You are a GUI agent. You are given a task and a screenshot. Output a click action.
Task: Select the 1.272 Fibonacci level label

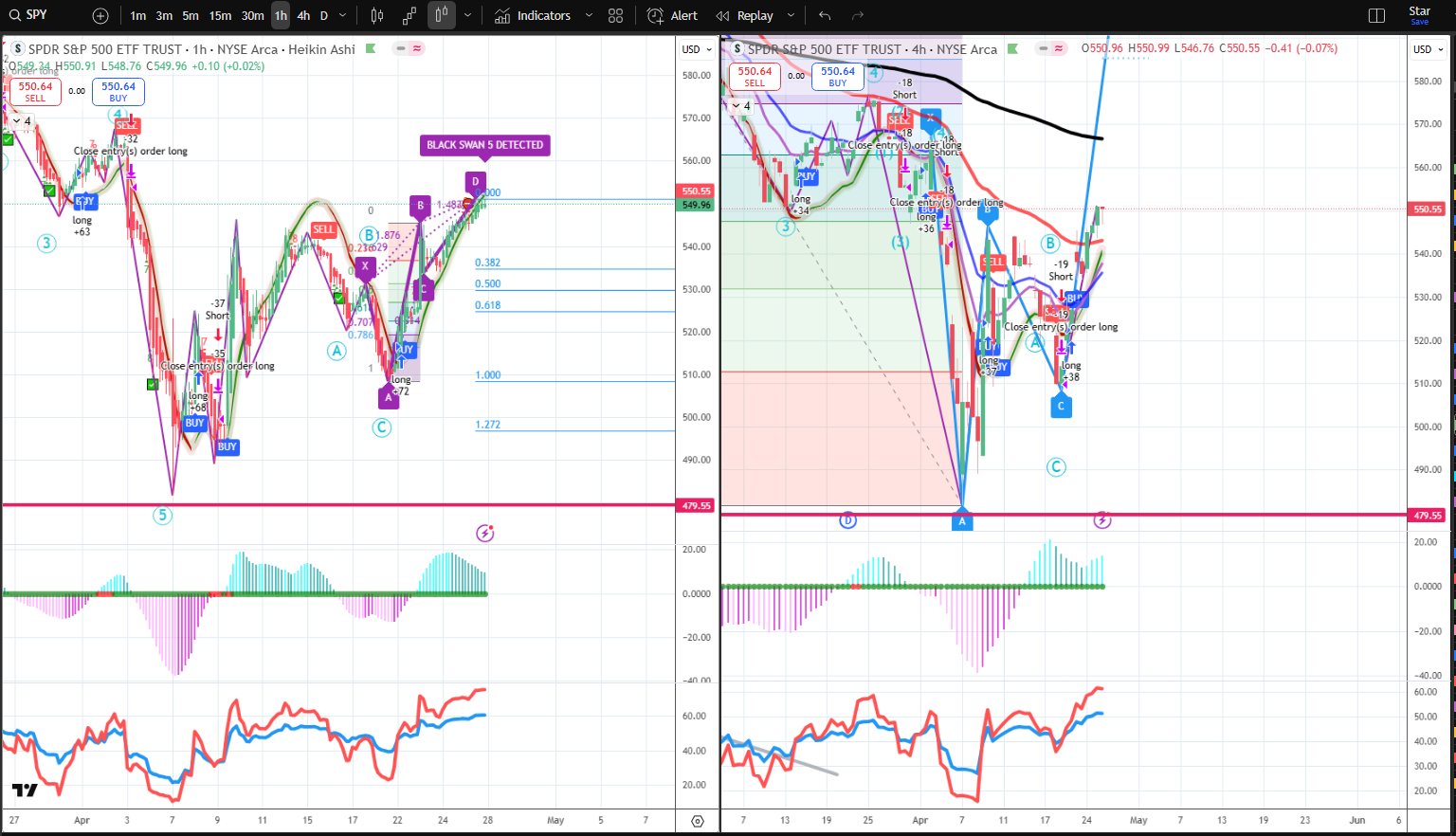(487, 425)
